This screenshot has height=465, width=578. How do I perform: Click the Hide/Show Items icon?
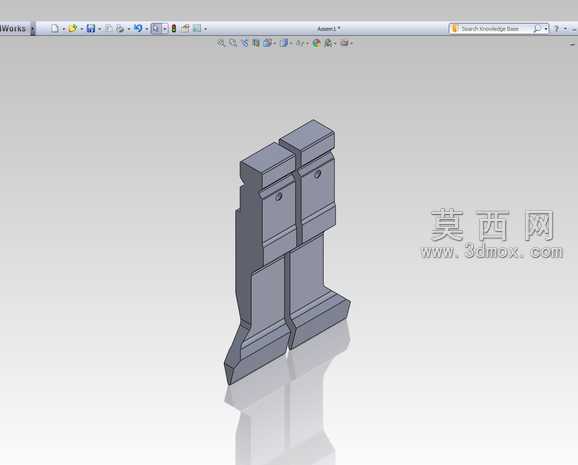click(x=300, y=43)
